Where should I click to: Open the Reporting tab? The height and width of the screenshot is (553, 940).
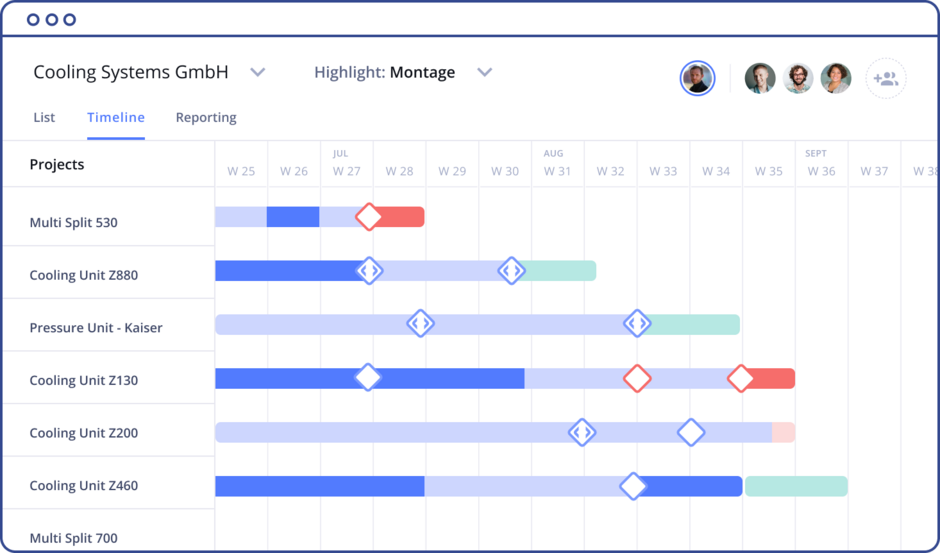point(206,117)
